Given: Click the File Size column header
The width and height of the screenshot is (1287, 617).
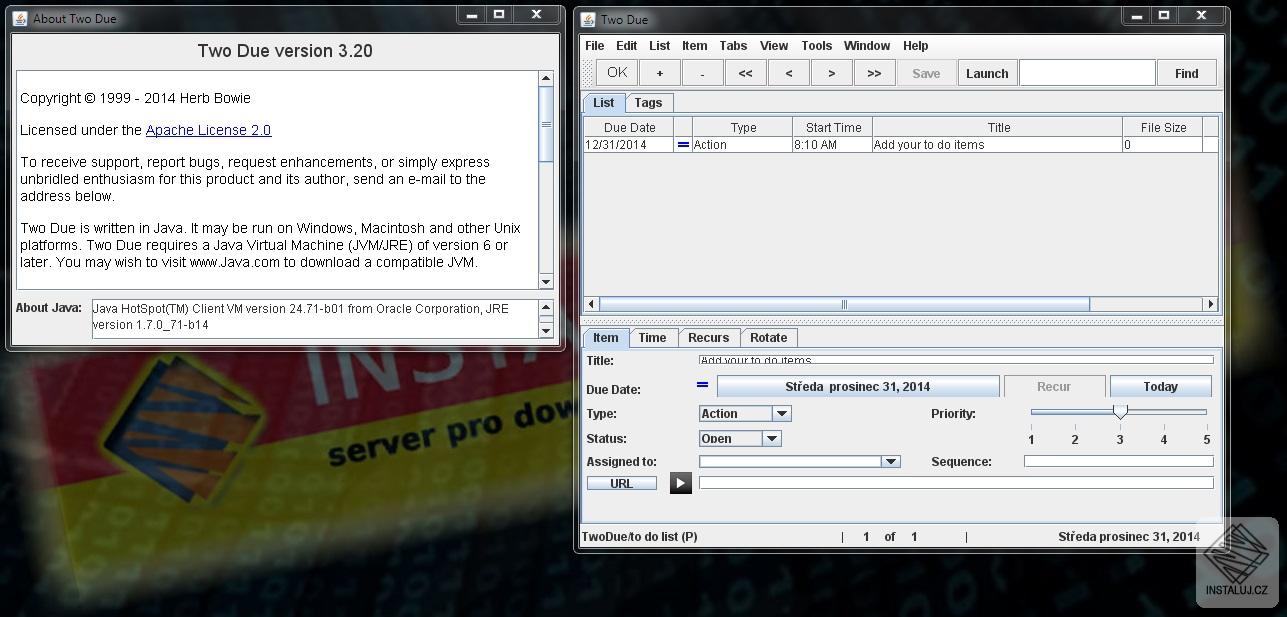Looking at the screenshot, I should (1163, 128).
